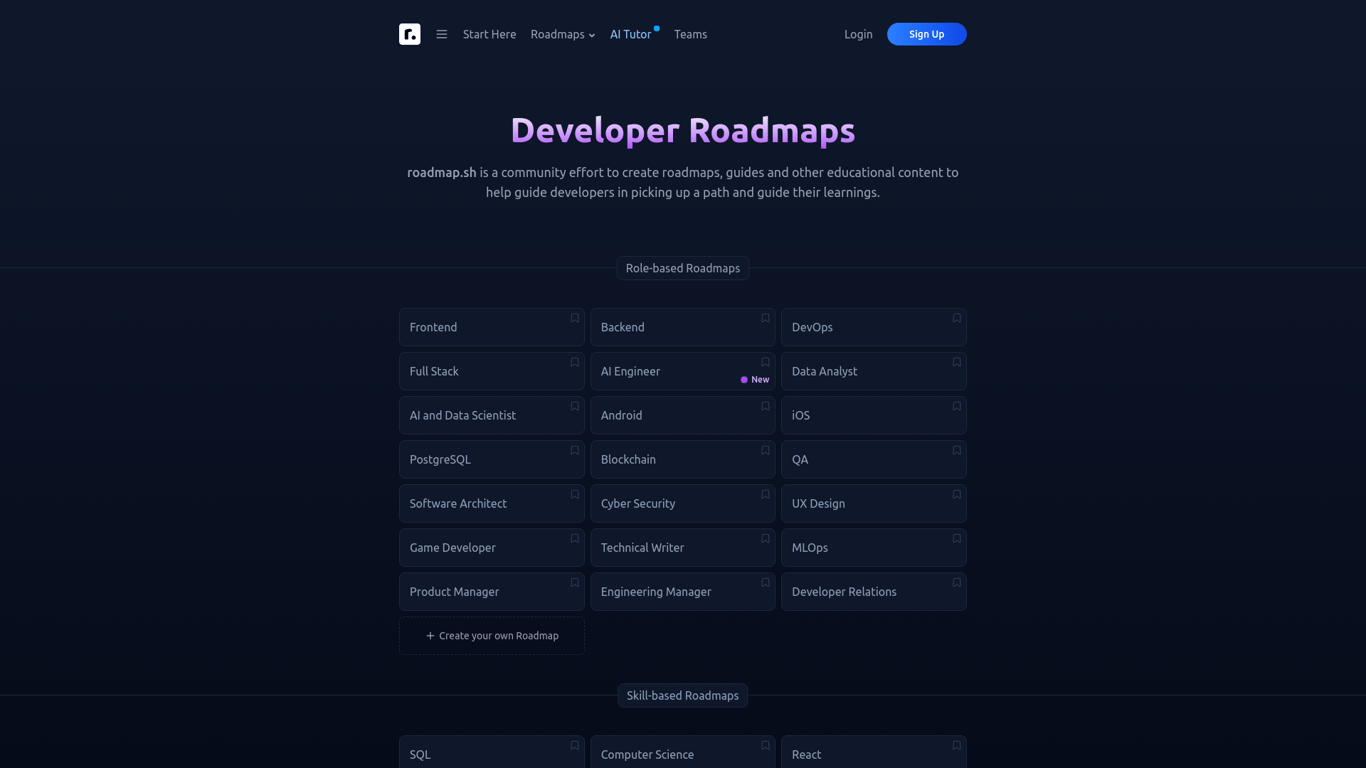The width and height of the screenshot is (1366, 768).
Task: Click the Login link
Action: (x=858, y=34)
